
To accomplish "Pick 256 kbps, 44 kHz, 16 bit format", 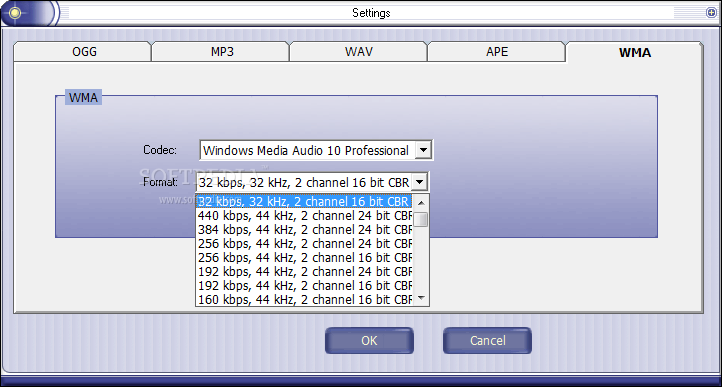I will coord(304,257).
